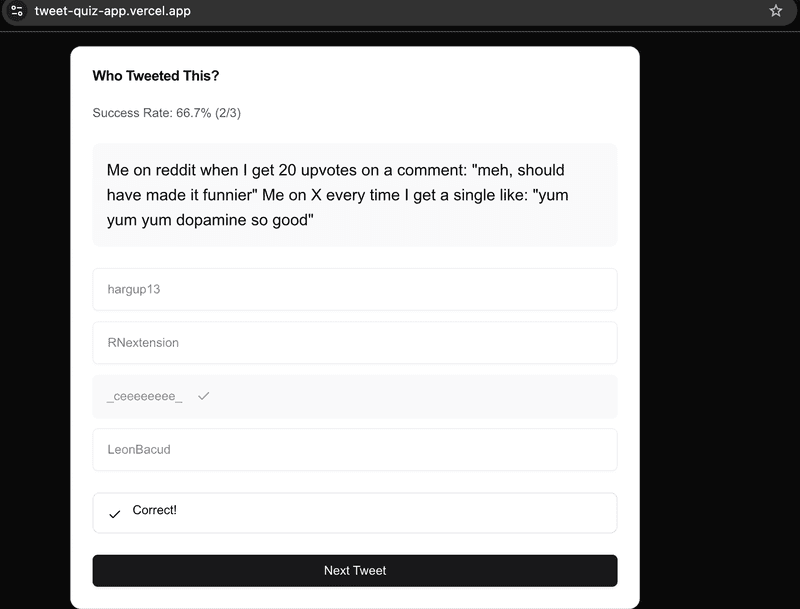Click the Correct! confirmation box
Viewport: 800px width, 609px height.
pos(353,512)
